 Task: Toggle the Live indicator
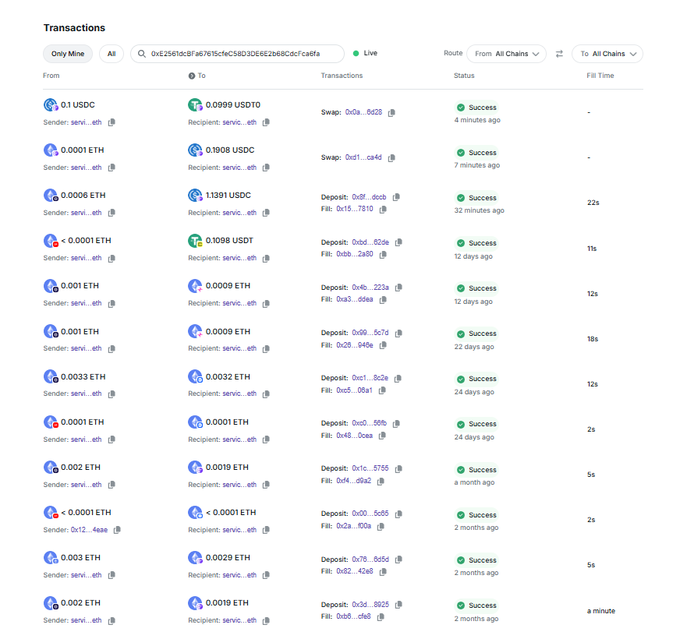point(365,53)
